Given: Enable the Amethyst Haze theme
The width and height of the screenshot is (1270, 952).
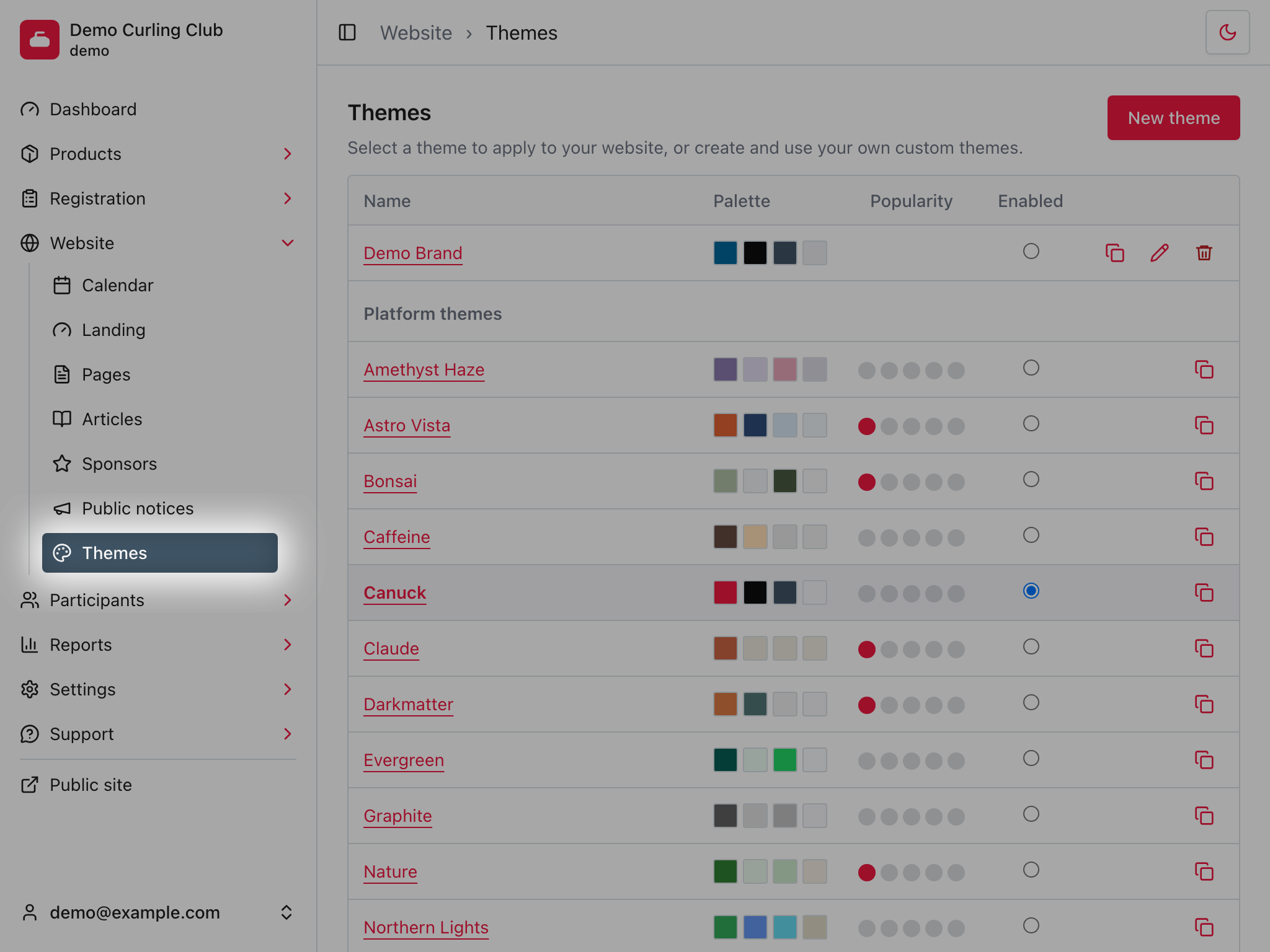Looking at the screenshot, I should click(1031, 368).
